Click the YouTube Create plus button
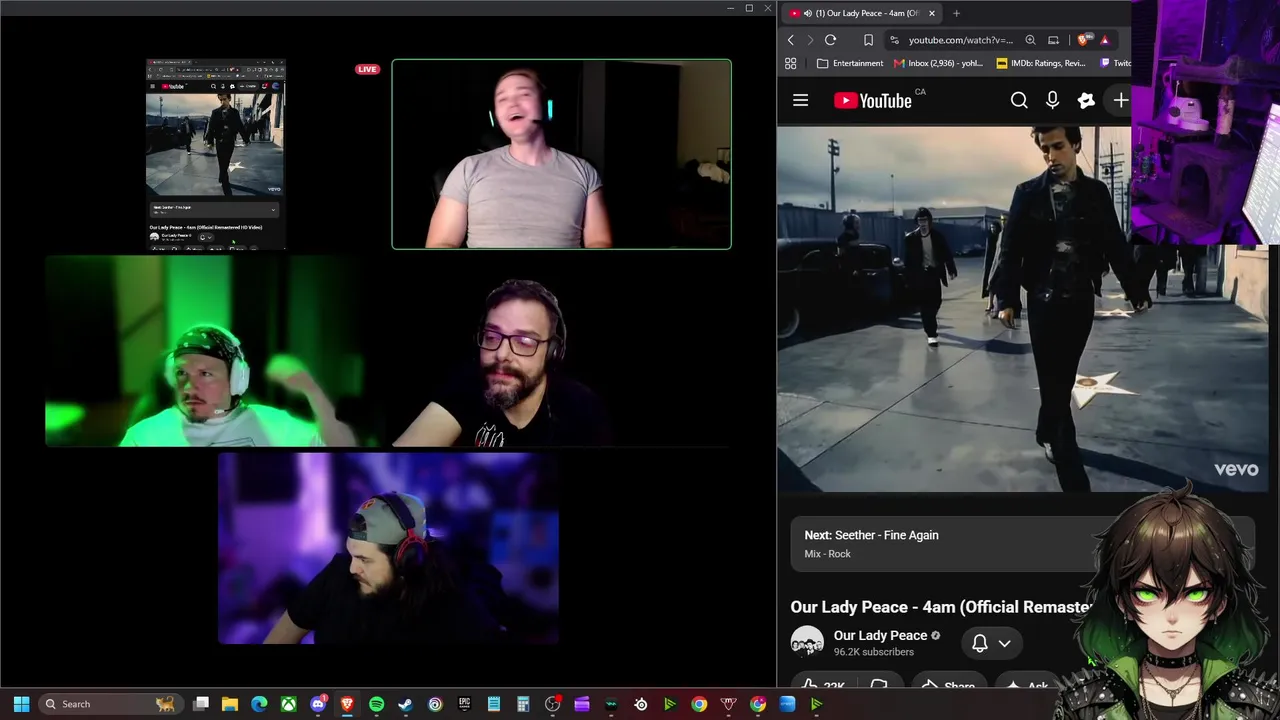The width and height of the screenshot is (1280, 720). (x=1120, y=100)
